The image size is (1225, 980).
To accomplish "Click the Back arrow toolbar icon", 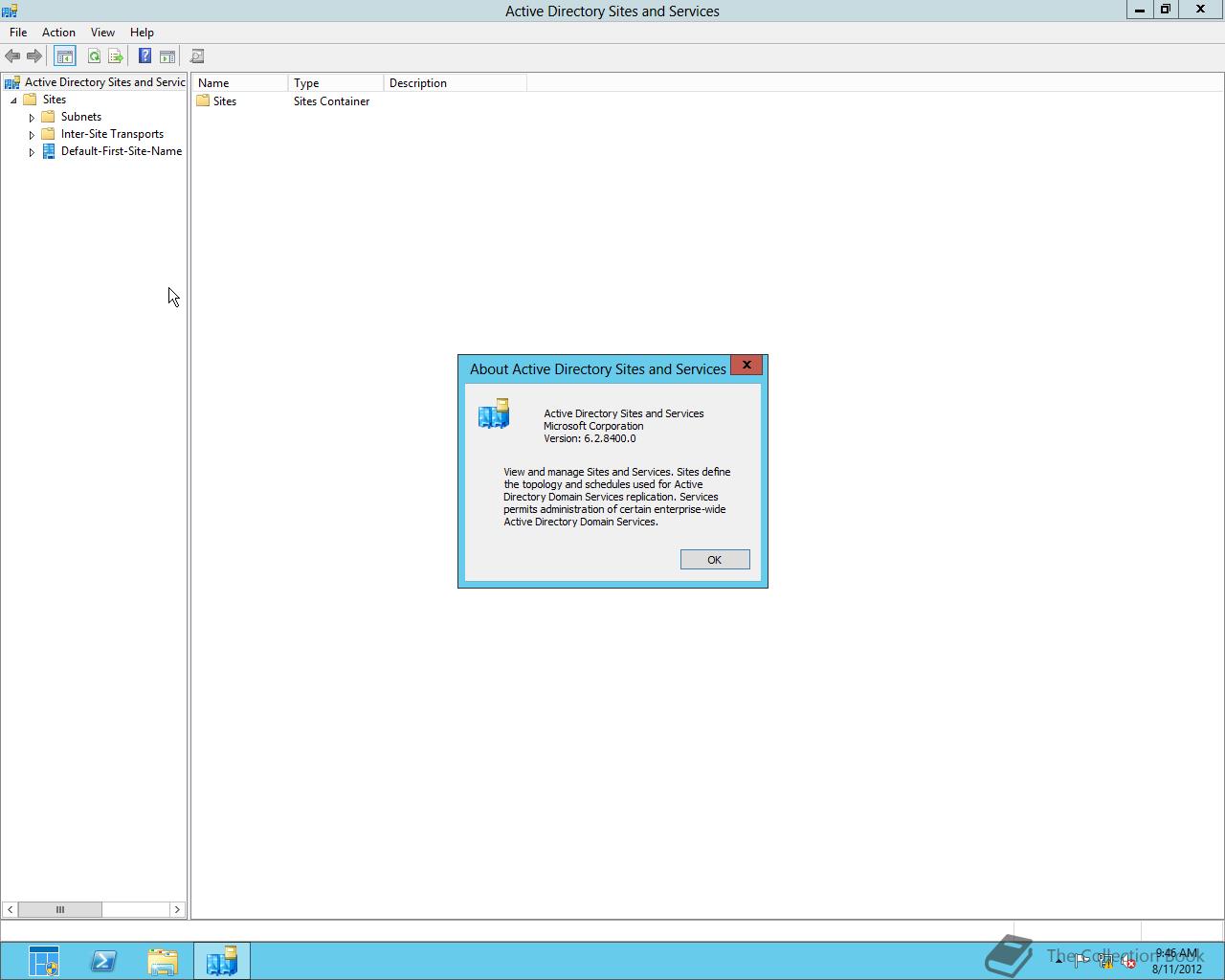I will 12,56.
